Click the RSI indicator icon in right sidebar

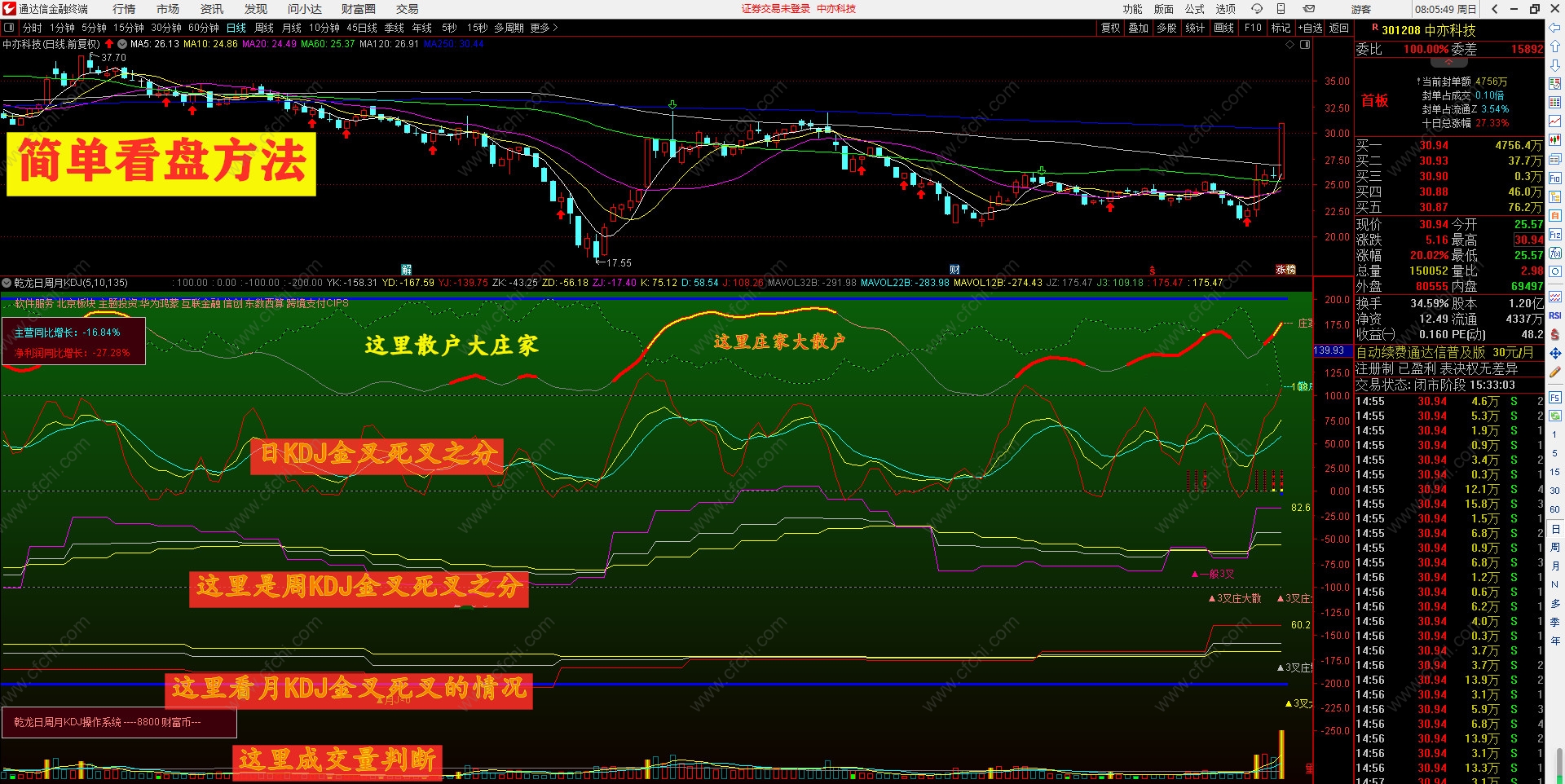pyautogui.click(x=1555, y=315)
